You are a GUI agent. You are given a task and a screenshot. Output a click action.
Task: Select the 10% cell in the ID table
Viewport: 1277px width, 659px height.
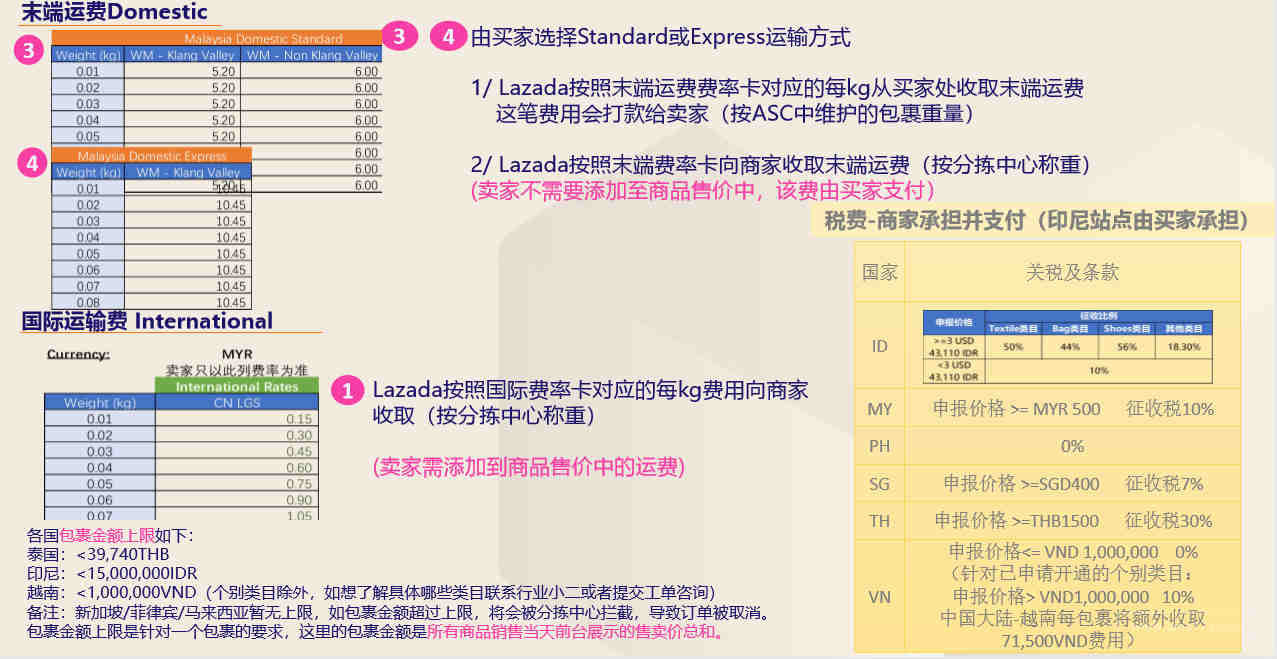point(1098,370)
